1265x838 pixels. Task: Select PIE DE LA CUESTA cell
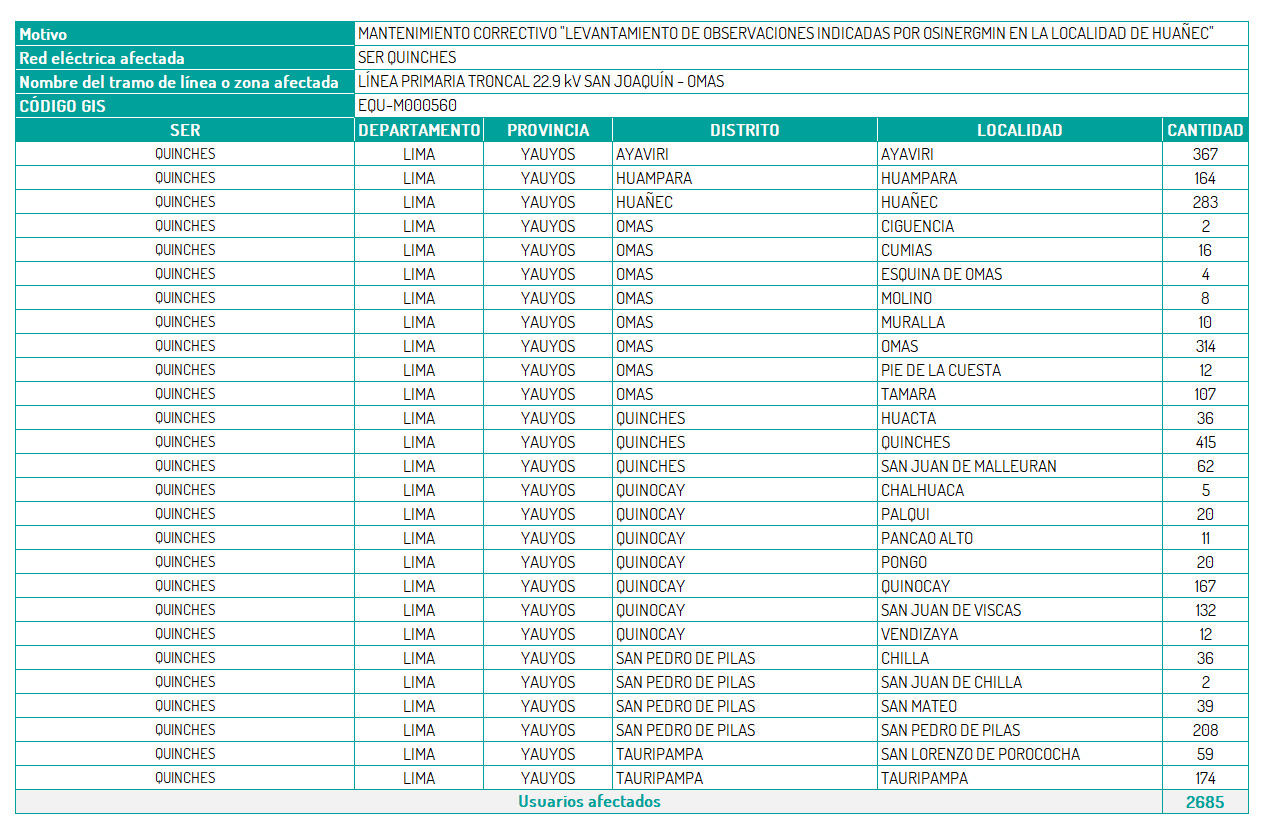(1020, 370)
